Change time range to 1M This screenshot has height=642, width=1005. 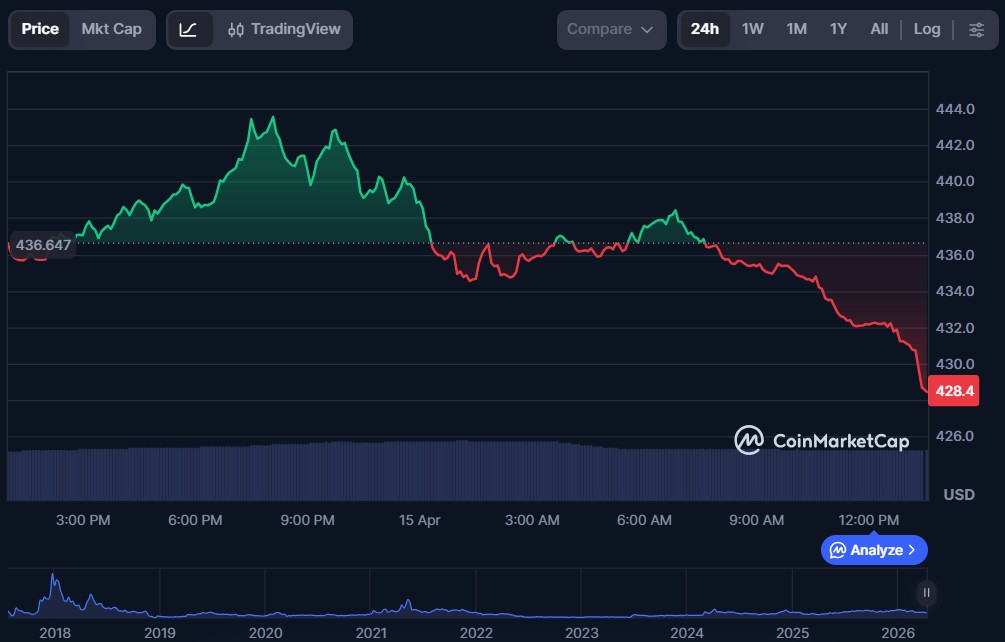796,29
